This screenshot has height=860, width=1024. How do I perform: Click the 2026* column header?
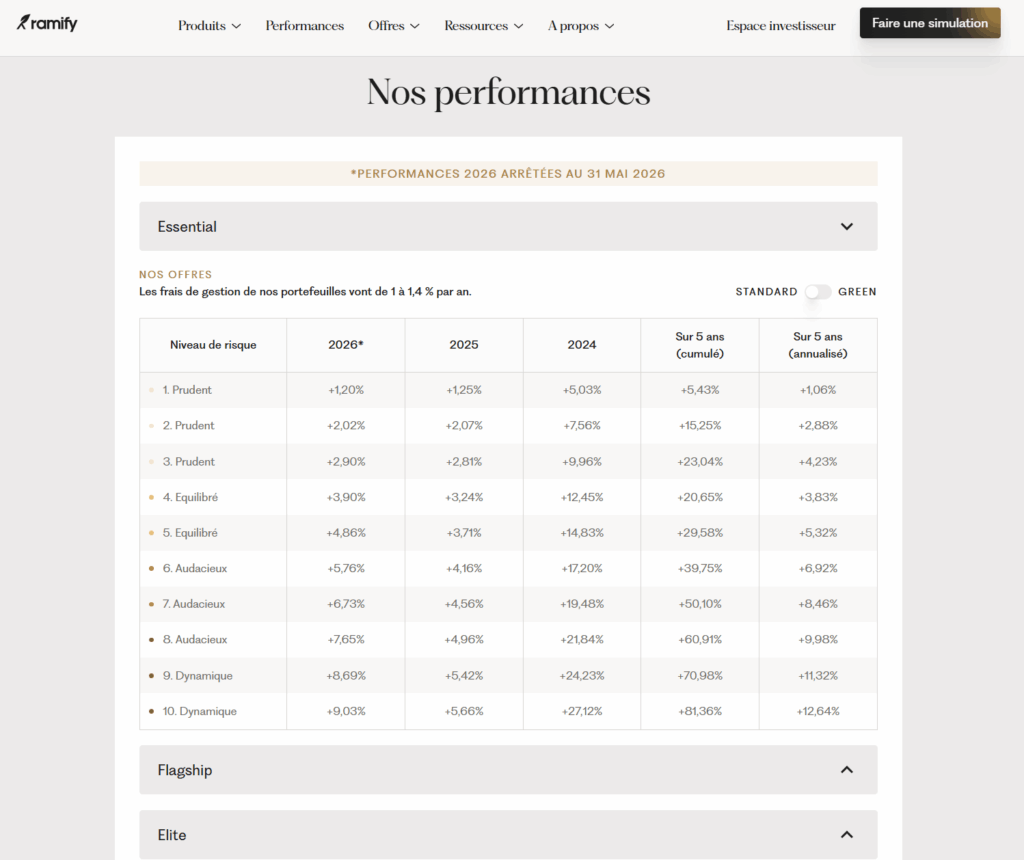click(345, 345)
